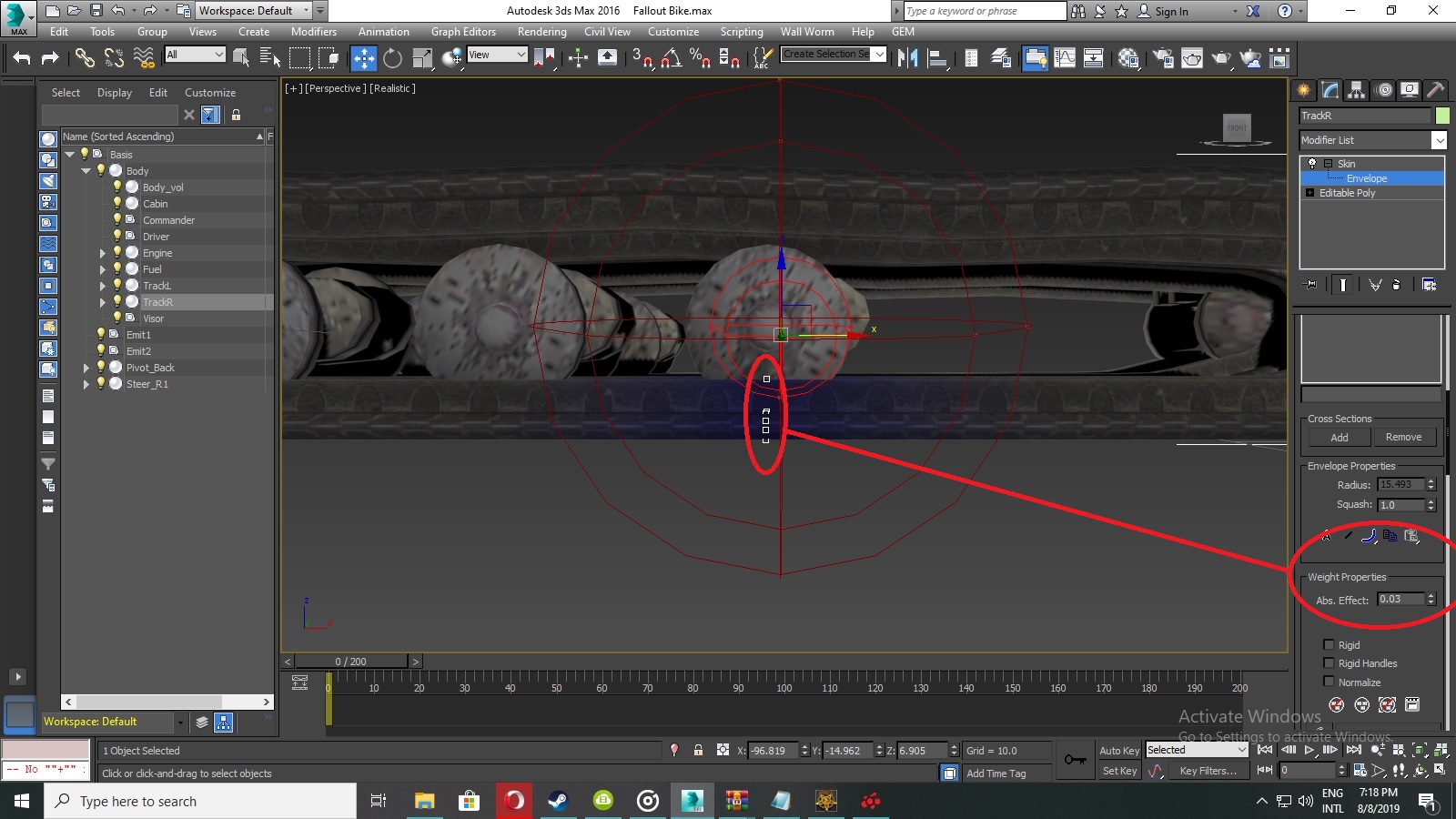Open the Modifier List dropdown
This screenshot has width=1456, height=819.
[x=1439, y=140]
